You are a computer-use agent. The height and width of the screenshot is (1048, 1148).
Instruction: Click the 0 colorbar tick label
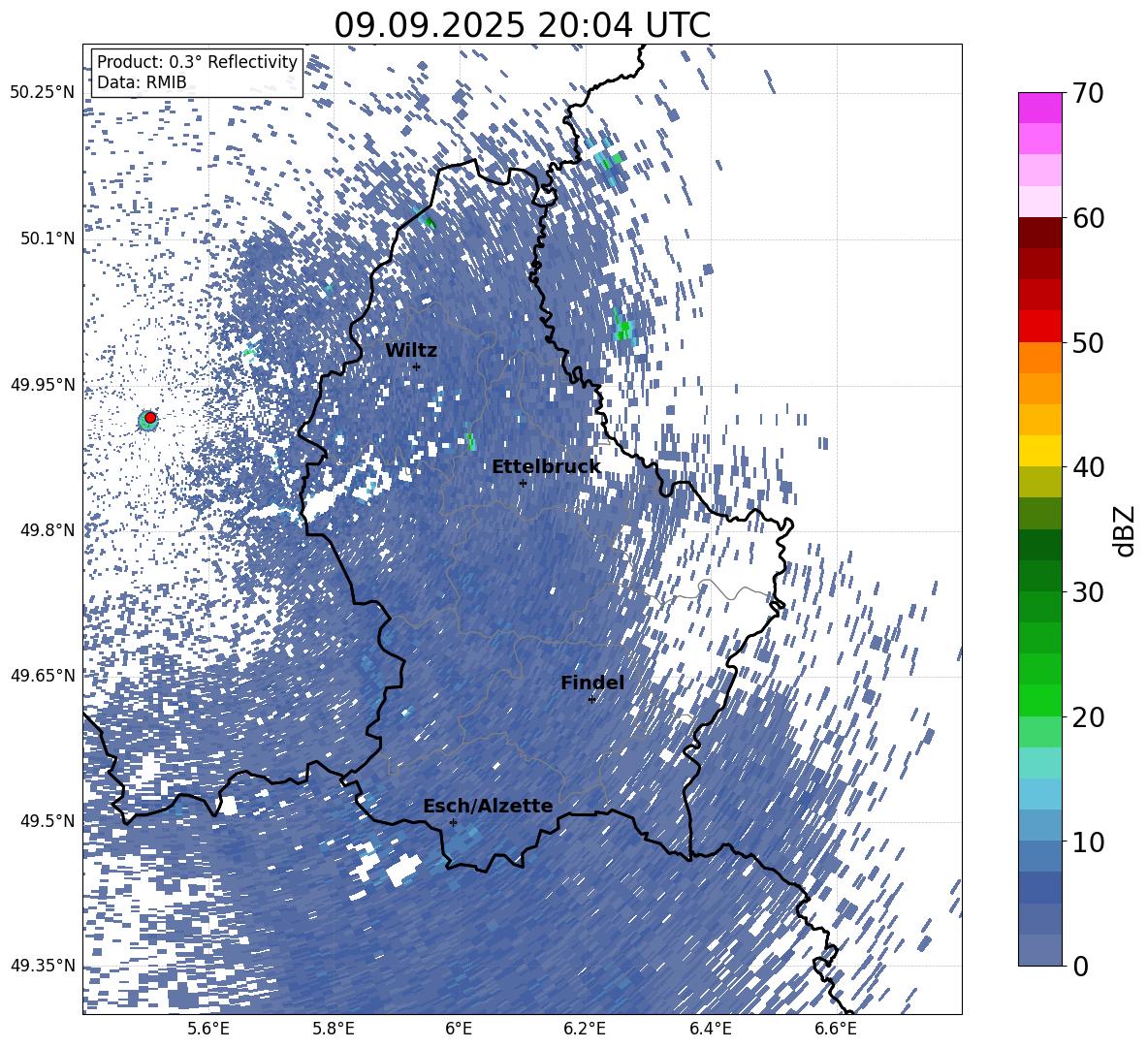[x=1081, y=967]
